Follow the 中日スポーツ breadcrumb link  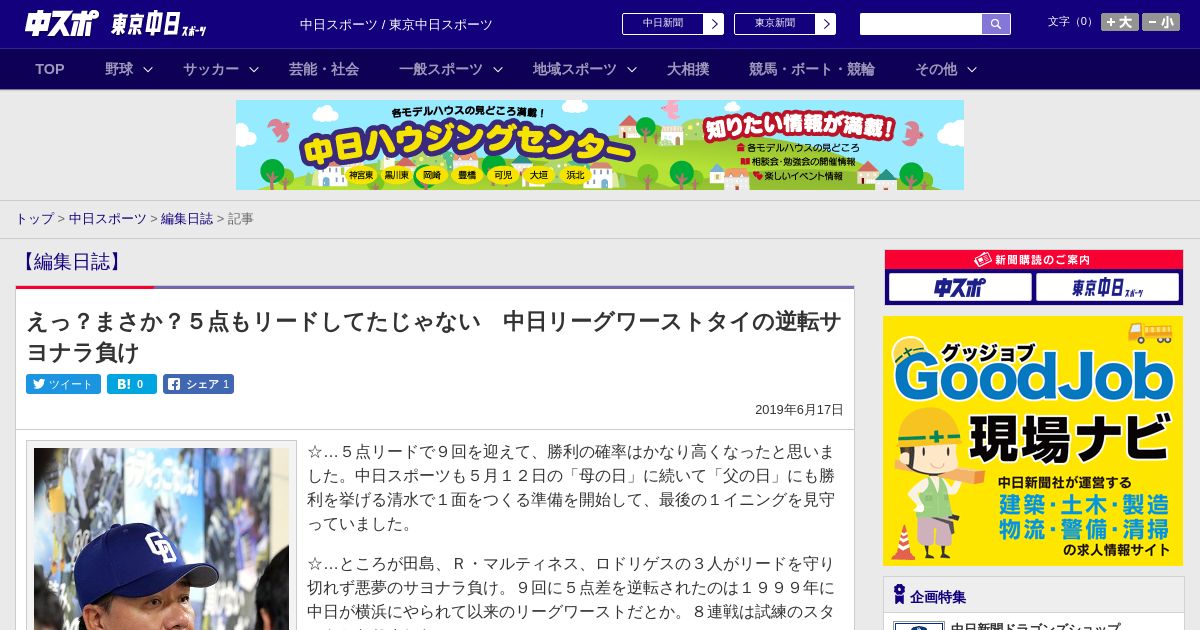point(107,218)
